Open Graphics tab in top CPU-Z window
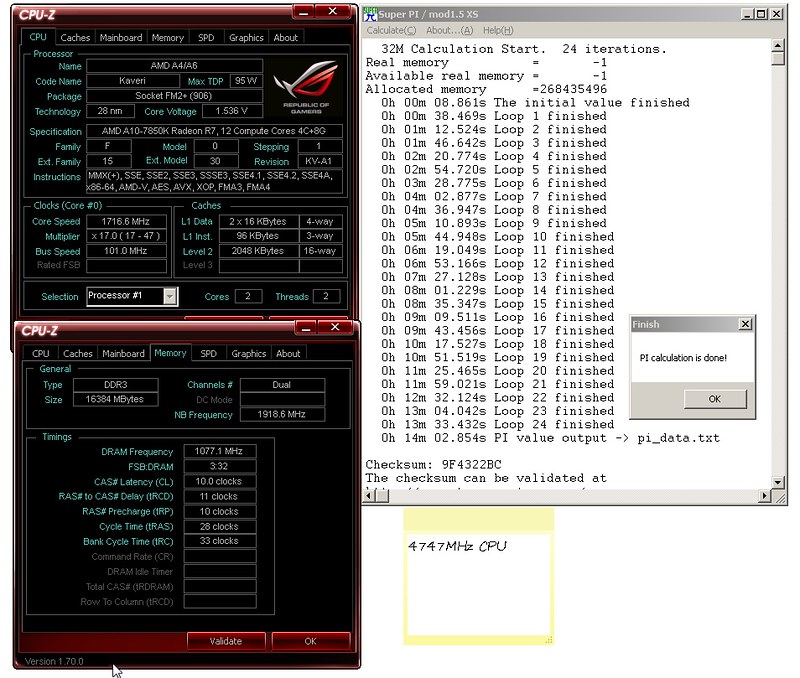800x678 pixels. [x=246, y=38]
